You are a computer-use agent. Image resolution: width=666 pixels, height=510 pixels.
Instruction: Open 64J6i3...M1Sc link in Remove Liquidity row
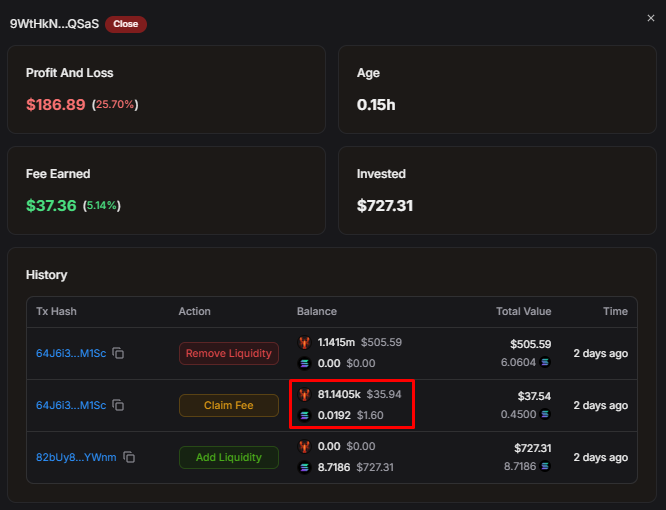tap(71, 353)
